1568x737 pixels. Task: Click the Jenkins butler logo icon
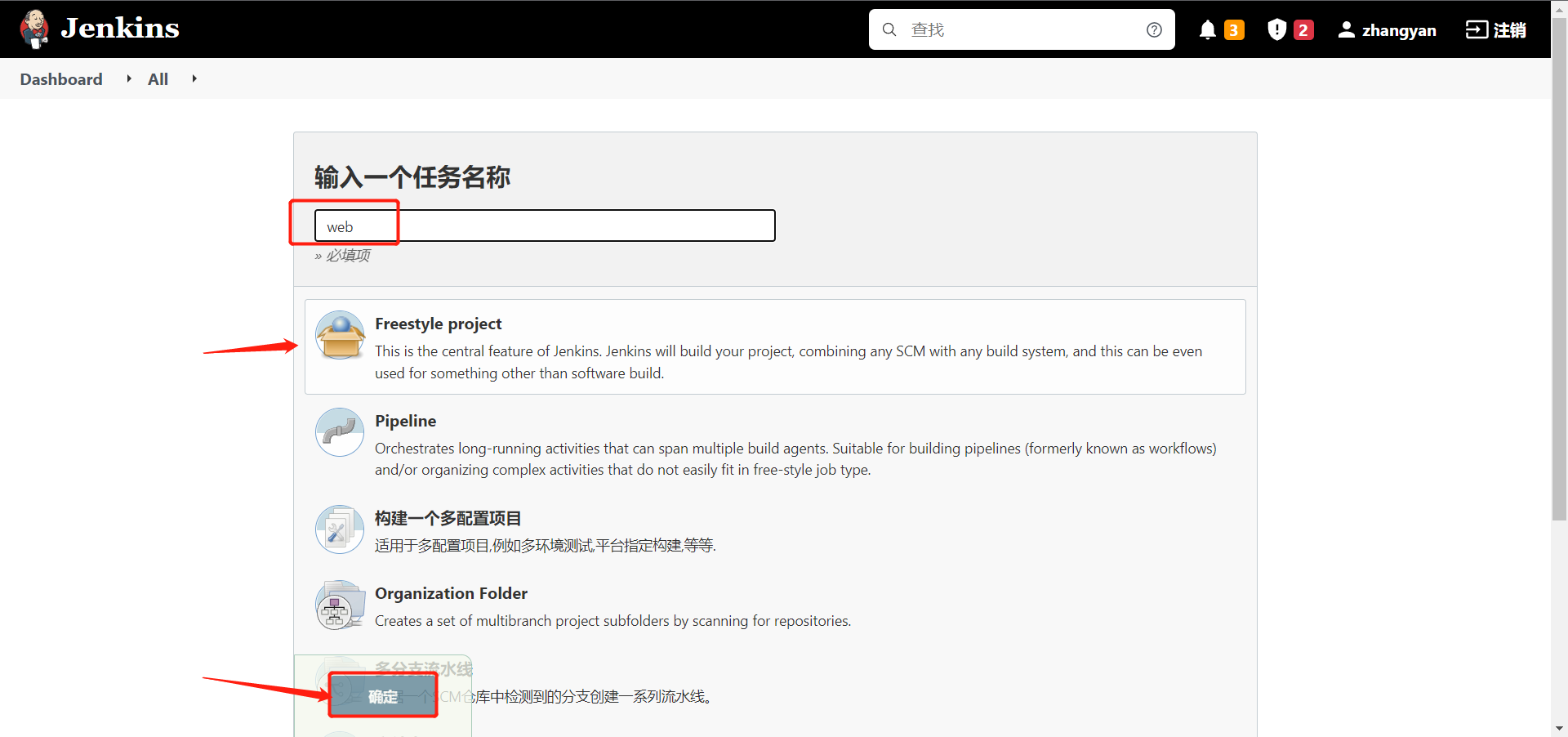[x=34, y=29]
